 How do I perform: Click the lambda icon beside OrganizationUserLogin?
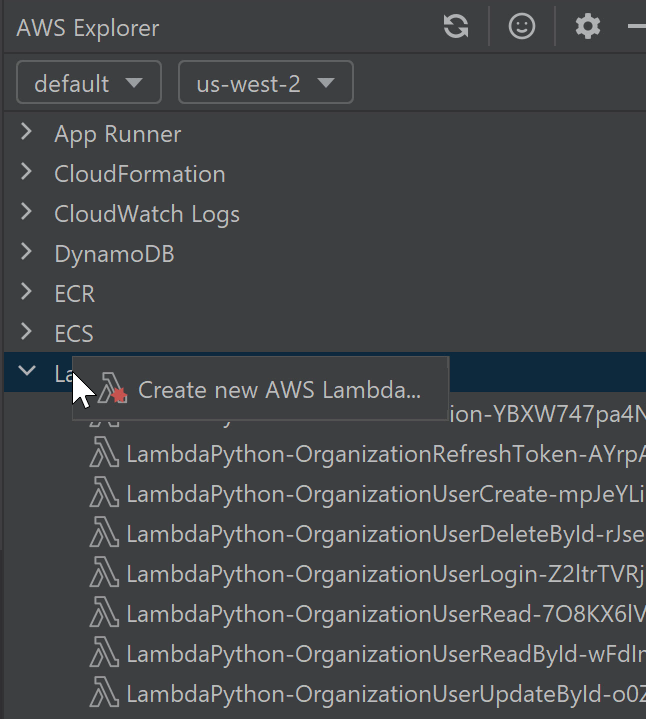[105, 574]
